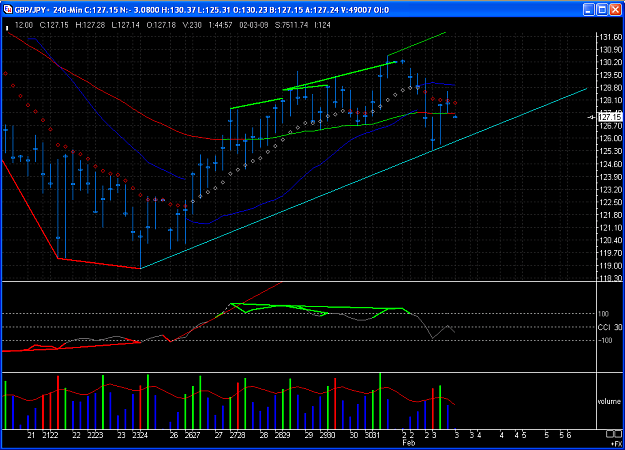Click the two-squares icon at the time axis's right end
The width and height of the screenshot is (625, 450).
(616, 434)
